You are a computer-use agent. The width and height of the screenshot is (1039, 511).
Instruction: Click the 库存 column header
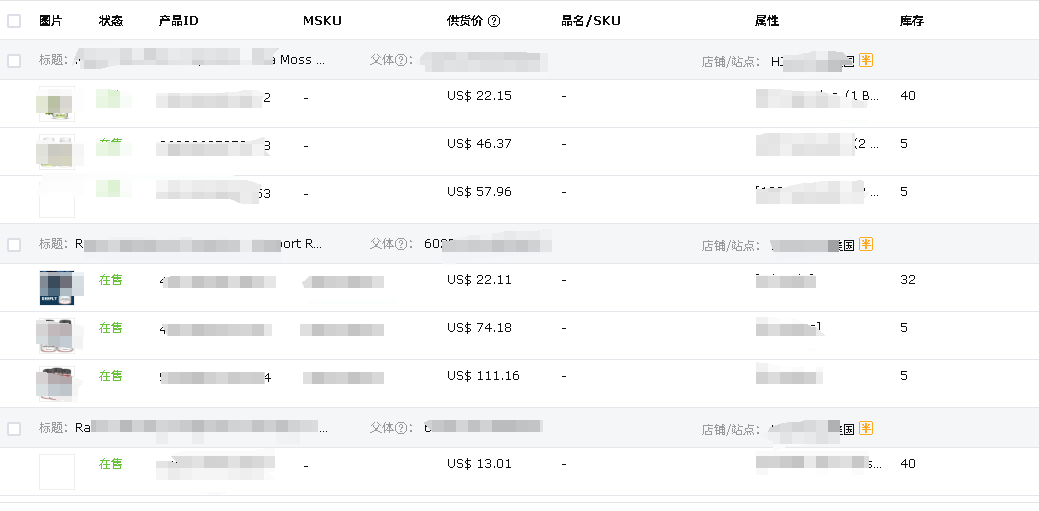click(x=911, y=21)
